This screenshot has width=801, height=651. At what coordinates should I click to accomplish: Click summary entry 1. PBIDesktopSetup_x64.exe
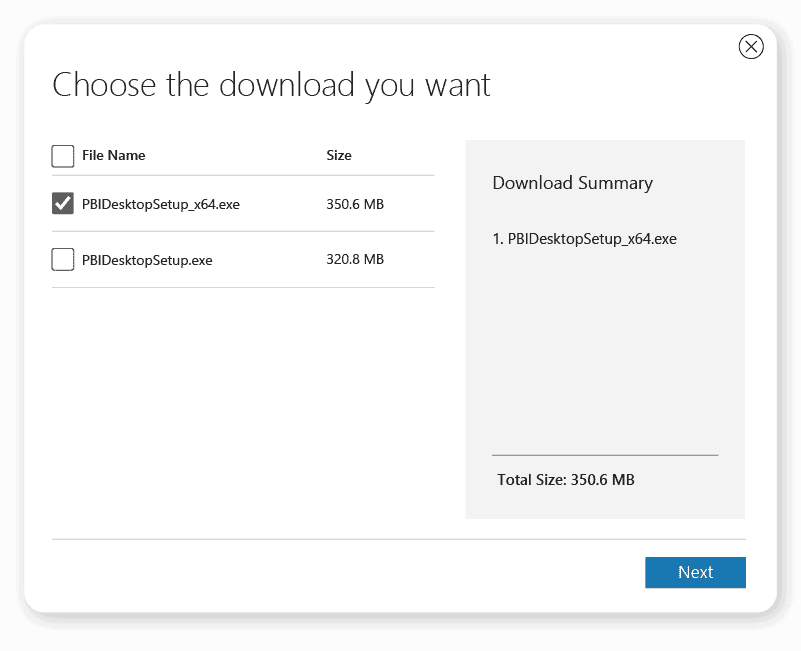tap(584, 239)
